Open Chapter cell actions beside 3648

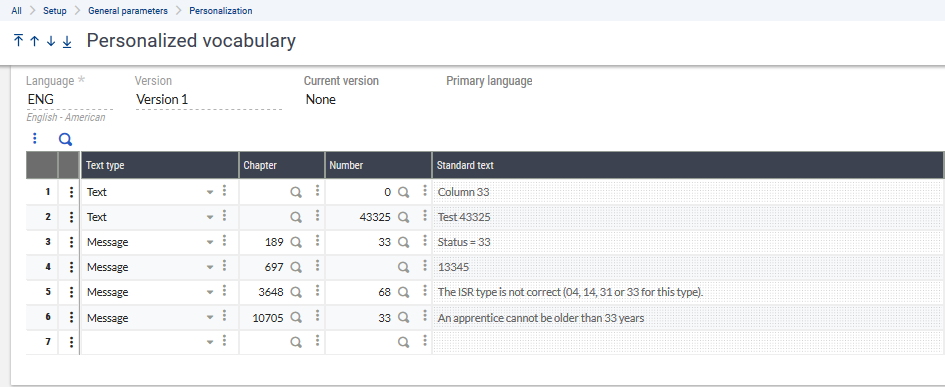317,291
